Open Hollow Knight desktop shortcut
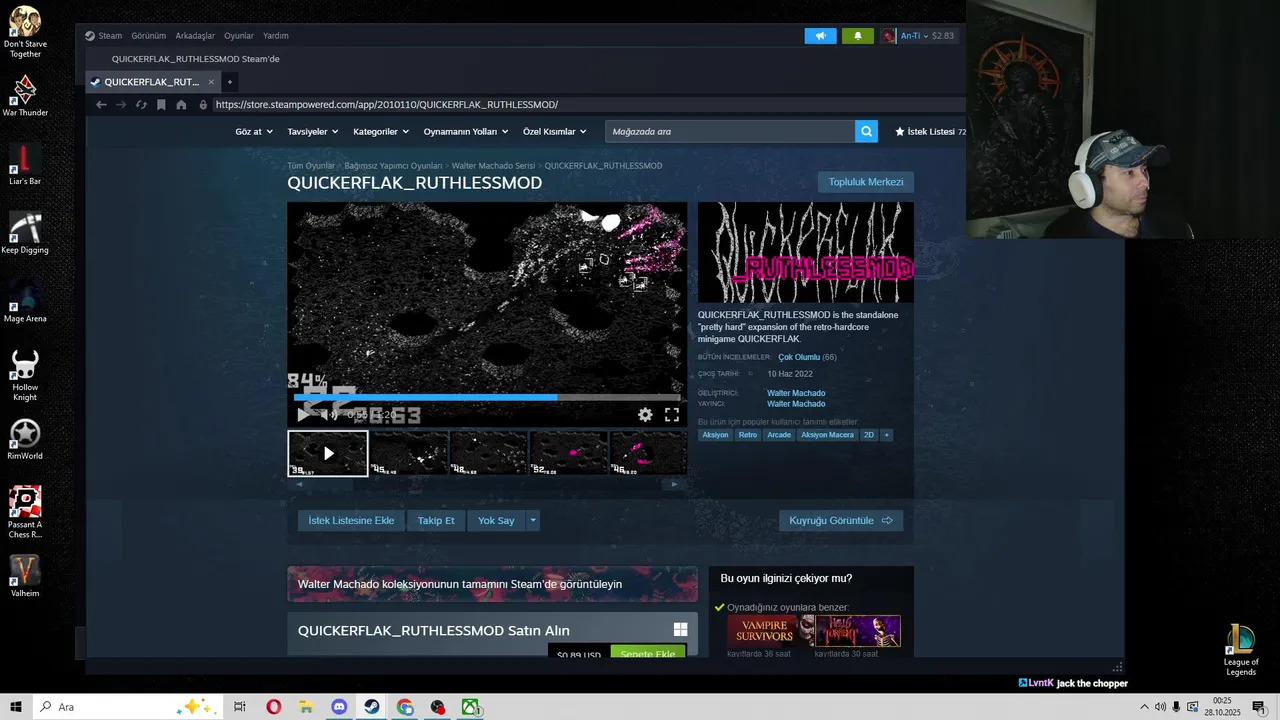Viewport: 1280px width, 720px height. tap(25, 375)
